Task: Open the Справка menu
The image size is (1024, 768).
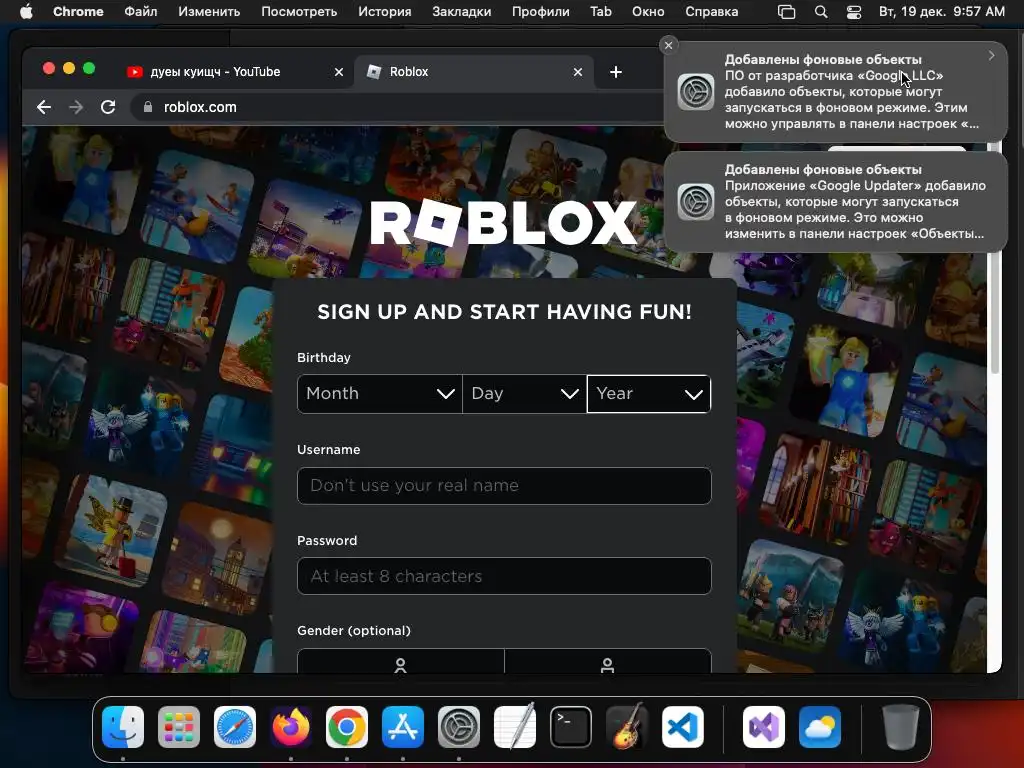Action: pyautogui.click(x=712, y=12)
